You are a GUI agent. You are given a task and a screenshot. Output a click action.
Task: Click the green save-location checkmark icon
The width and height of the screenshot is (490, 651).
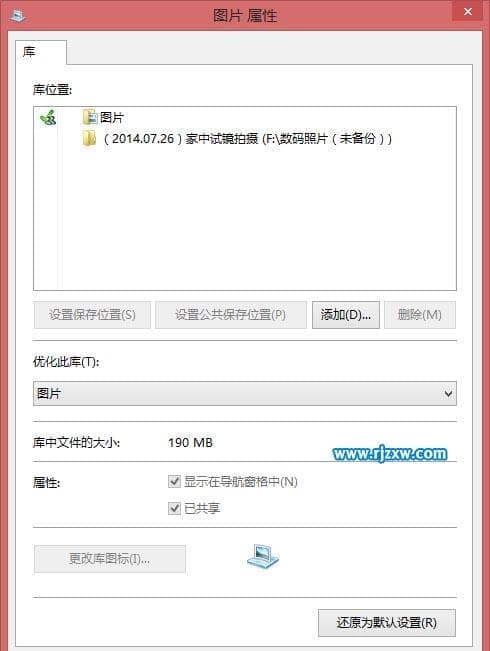48,117
